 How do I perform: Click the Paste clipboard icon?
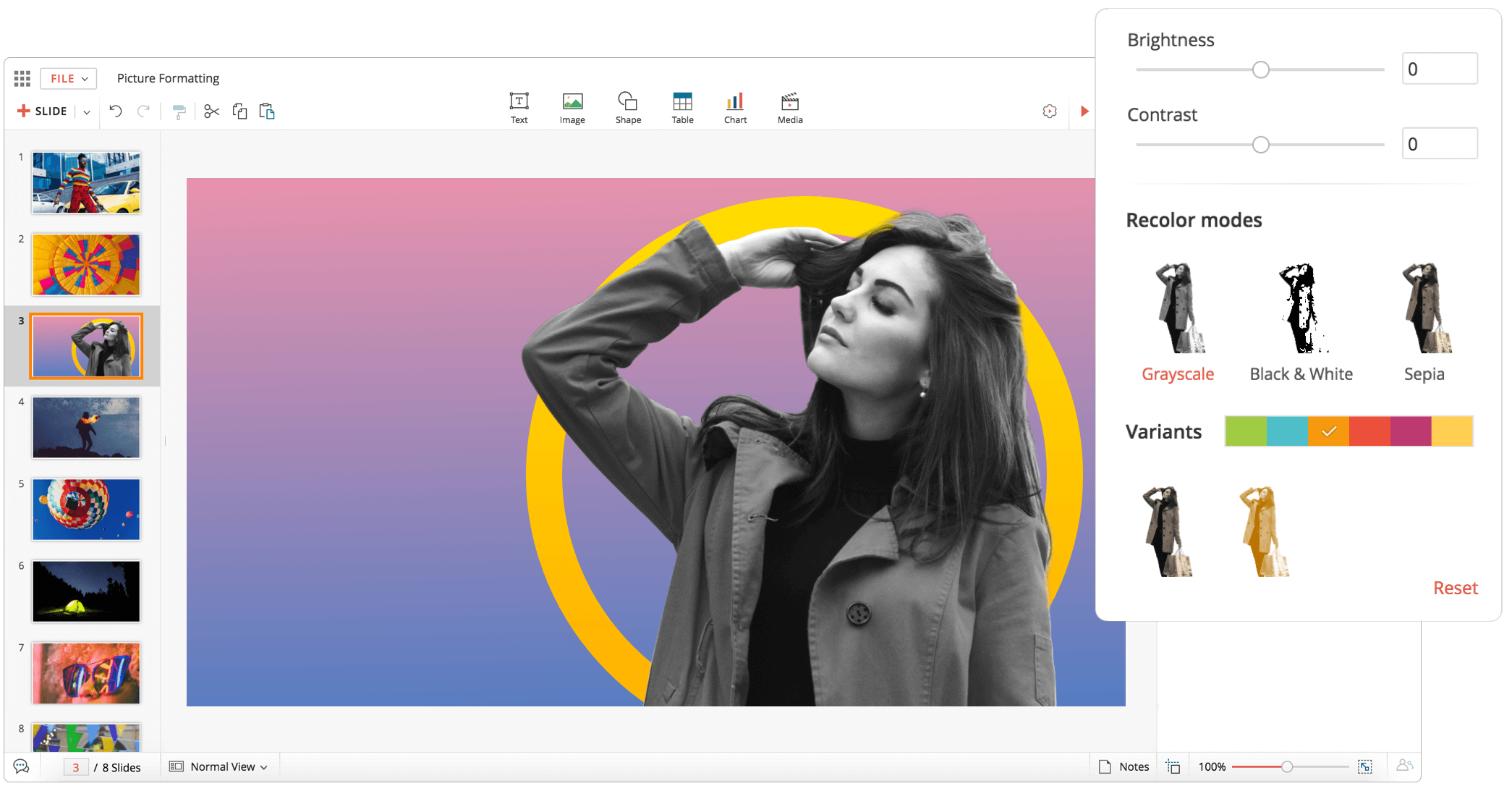pos(267,111)
